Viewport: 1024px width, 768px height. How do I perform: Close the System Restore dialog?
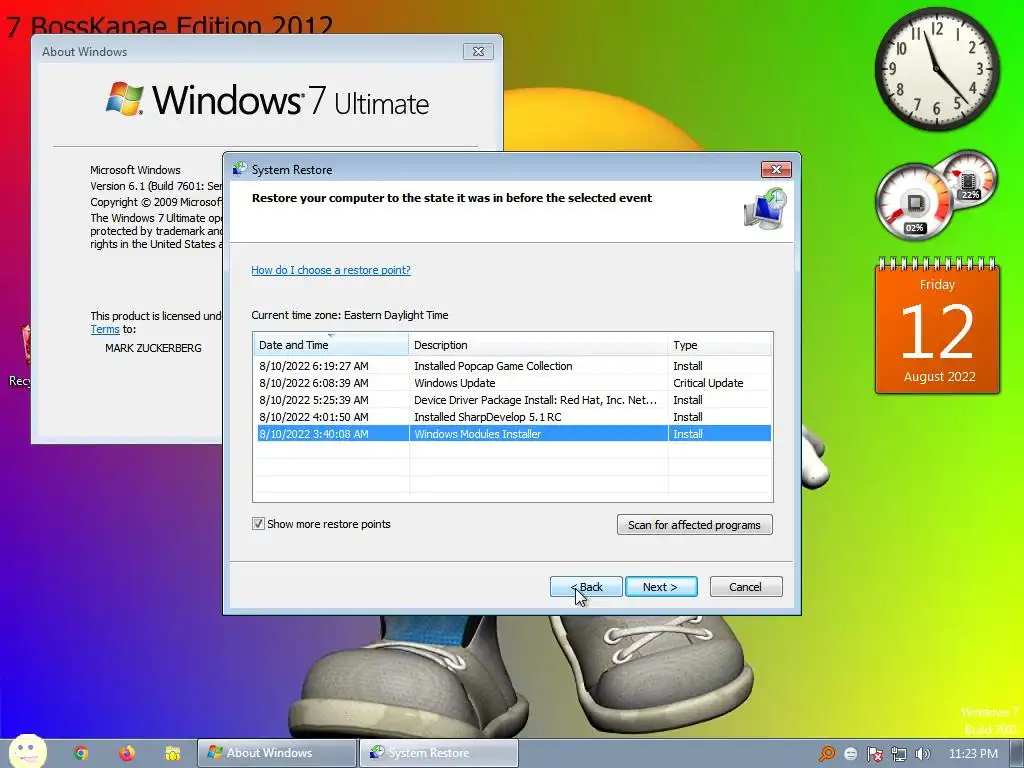pyautogui.click(x=776, y=169)
